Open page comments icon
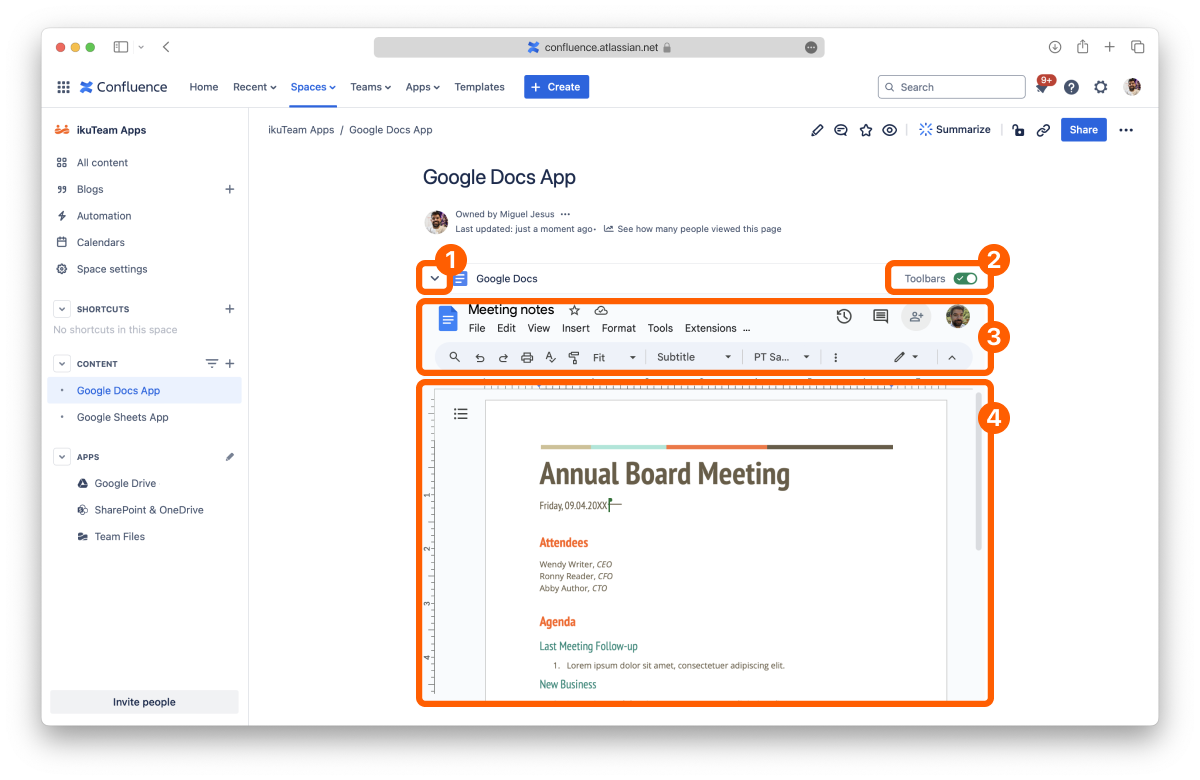The height and width of the screenshot is (780, 1200). [x=841, y=130]
